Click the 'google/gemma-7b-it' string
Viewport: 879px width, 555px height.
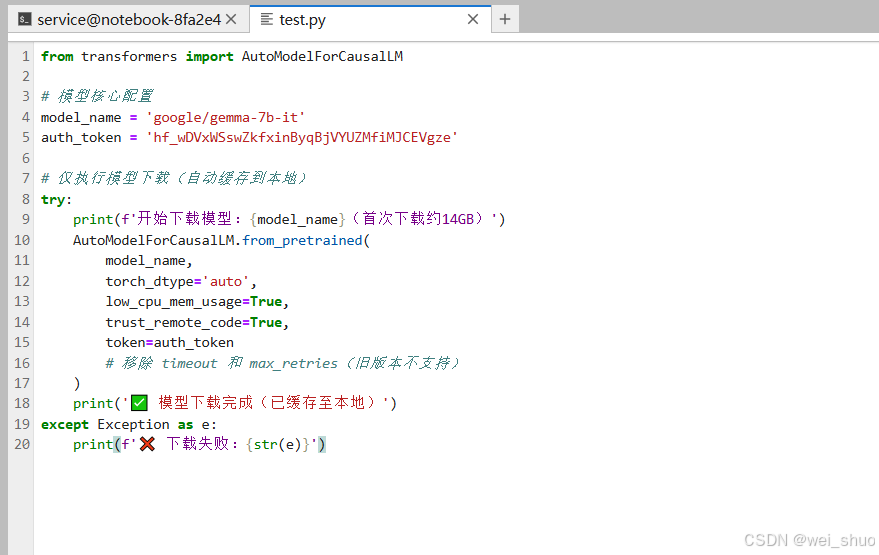[225, 118]
